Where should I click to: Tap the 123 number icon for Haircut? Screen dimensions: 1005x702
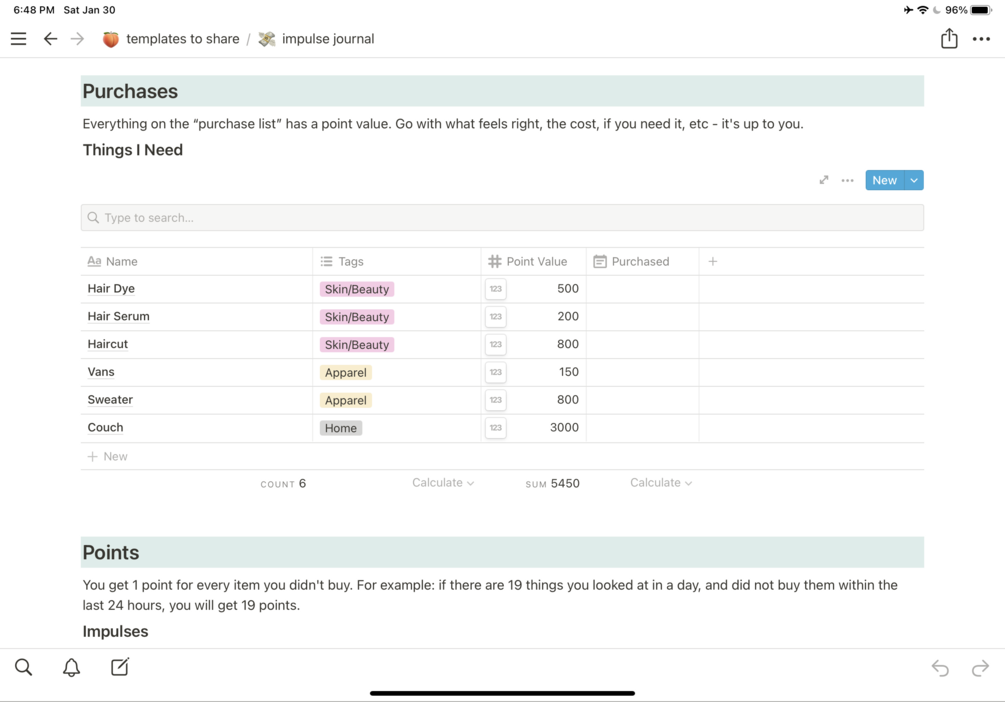pyautogui.click(x=495, y=344)
